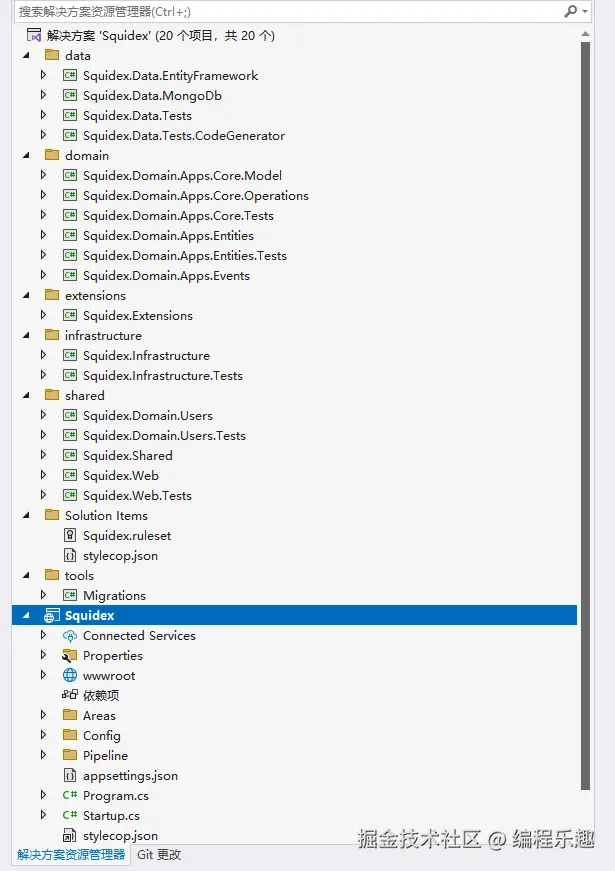The image size is (615, 871).
Task: Click the Areas folder icon
Action: [69, 715]
